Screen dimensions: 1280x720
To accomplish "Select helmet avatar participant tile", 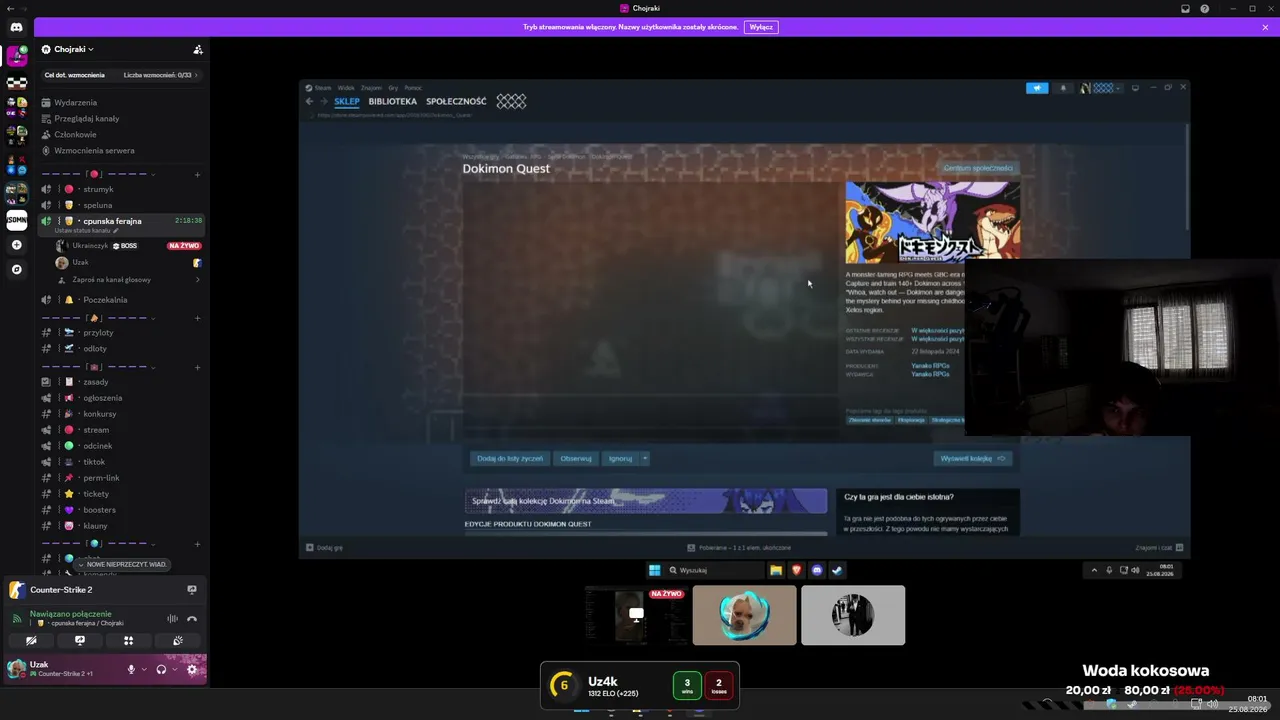I will tap(745, 615).
